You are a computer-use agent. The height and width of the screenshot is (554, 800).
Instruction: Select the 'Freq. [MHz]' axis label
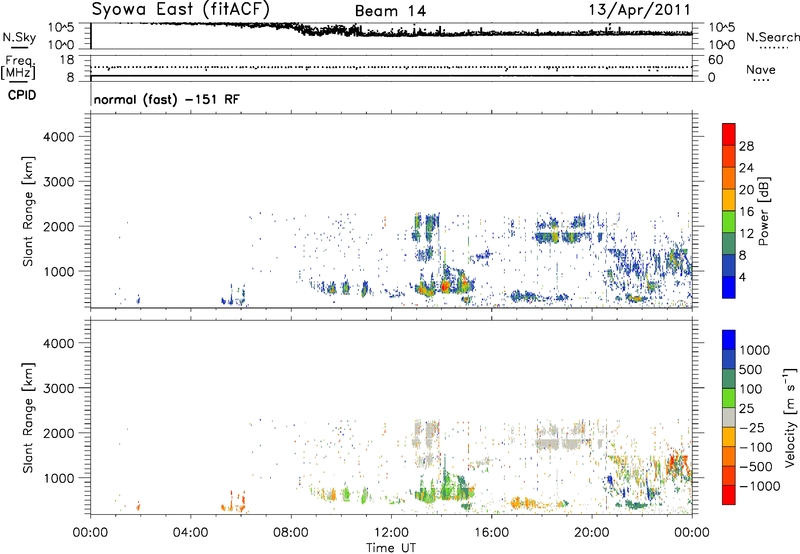click(18, 67)
